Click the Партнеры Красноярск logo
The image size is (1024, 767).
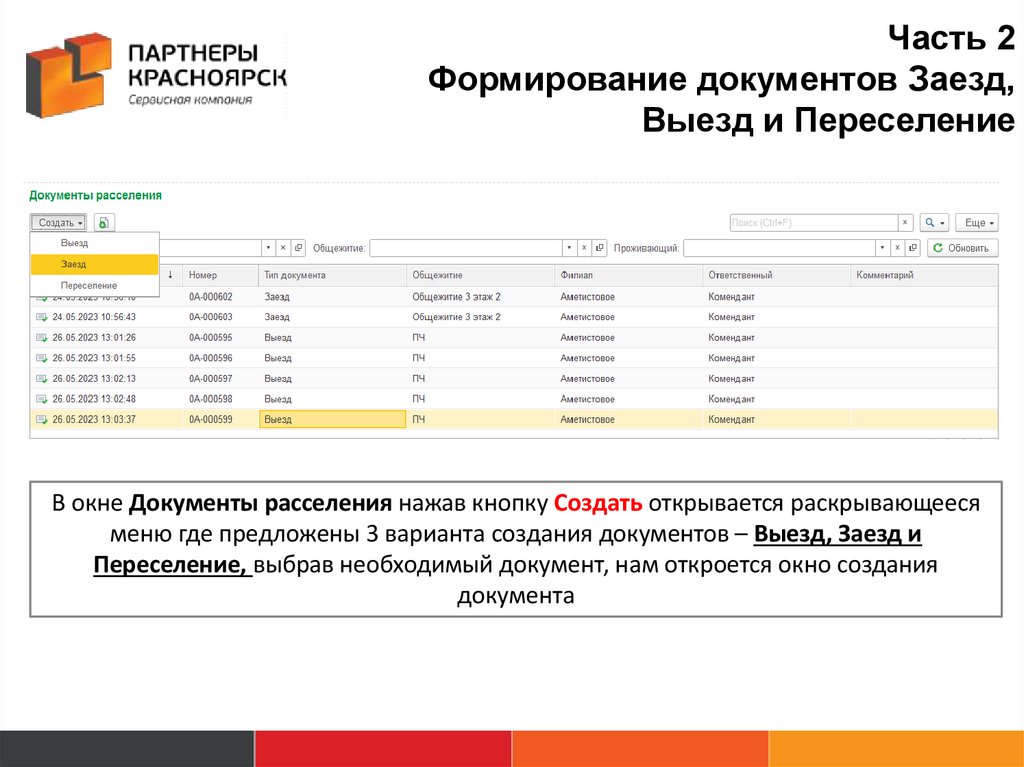[x=157, y=74]
